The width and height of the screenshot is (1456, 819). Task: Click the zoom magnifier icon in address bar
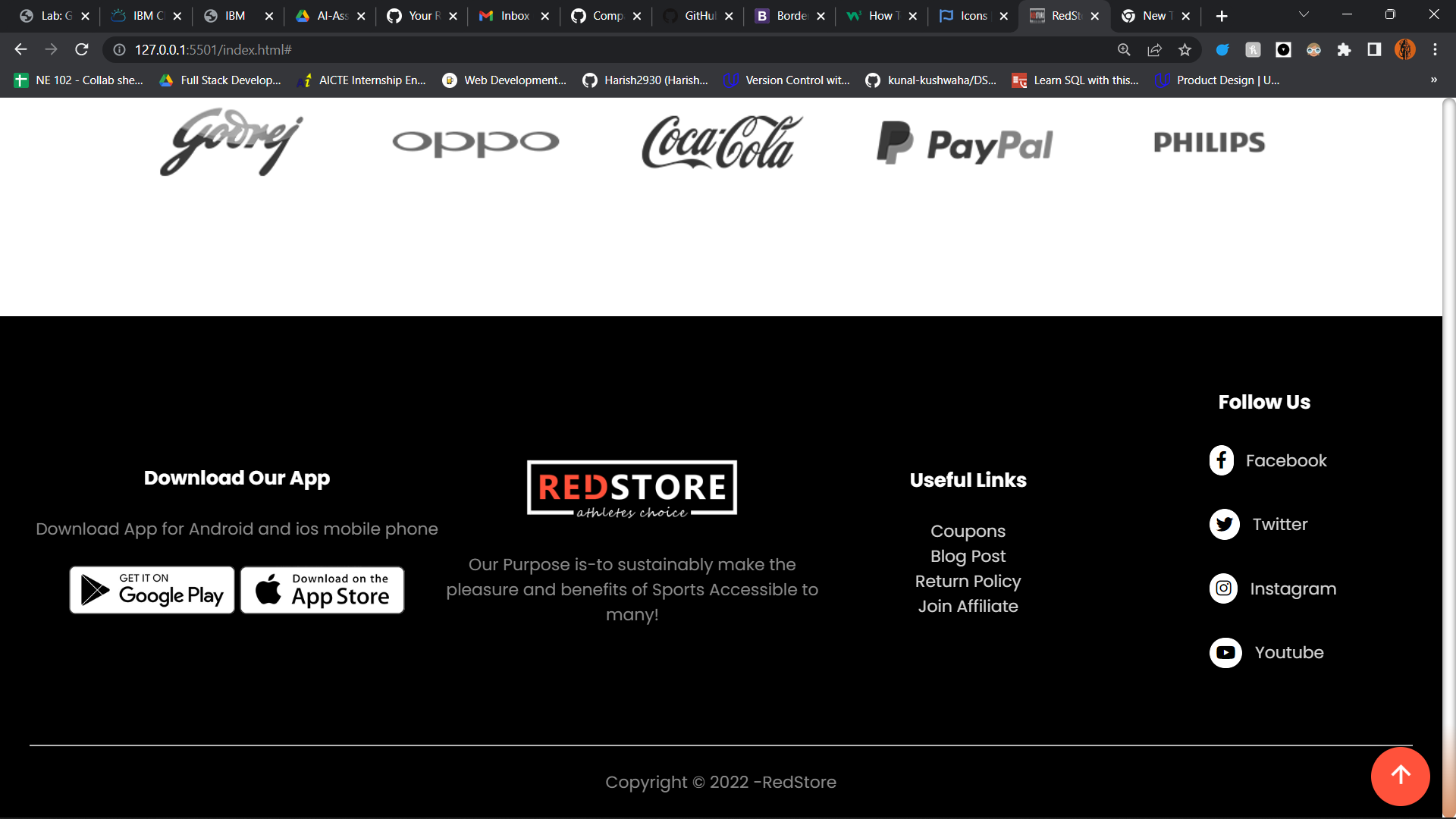tap(1124, 50)
